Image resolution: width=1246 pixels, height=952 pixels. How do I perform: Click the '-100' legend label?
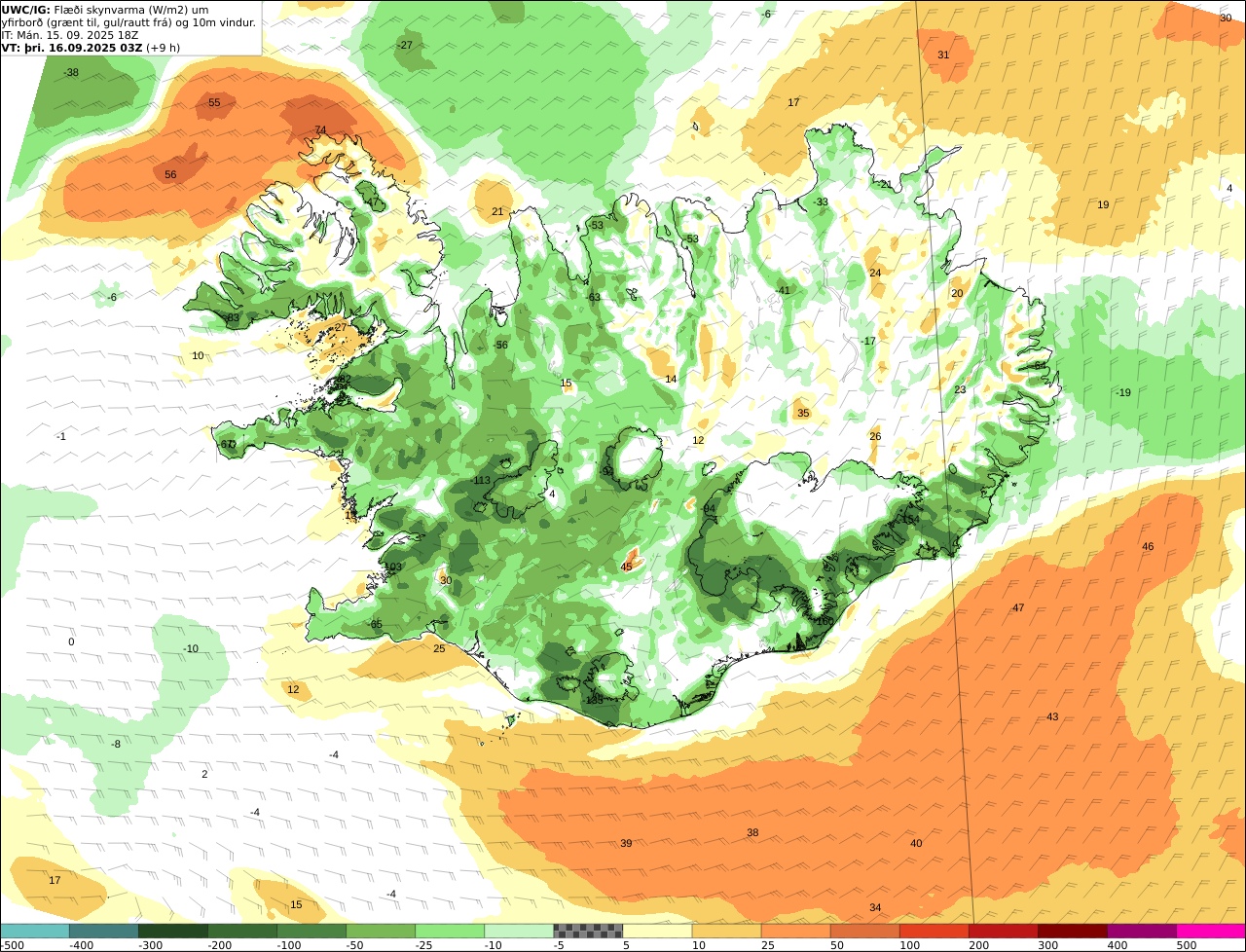coord(288,944)
